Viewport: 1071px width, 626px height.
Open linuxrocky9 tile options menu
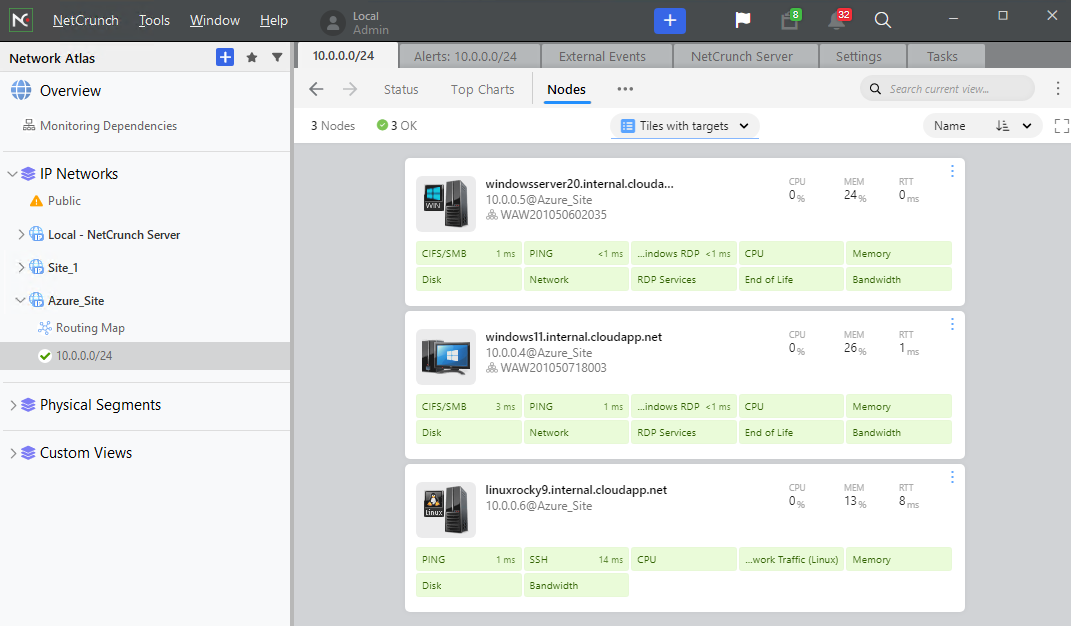pos(952,477)
